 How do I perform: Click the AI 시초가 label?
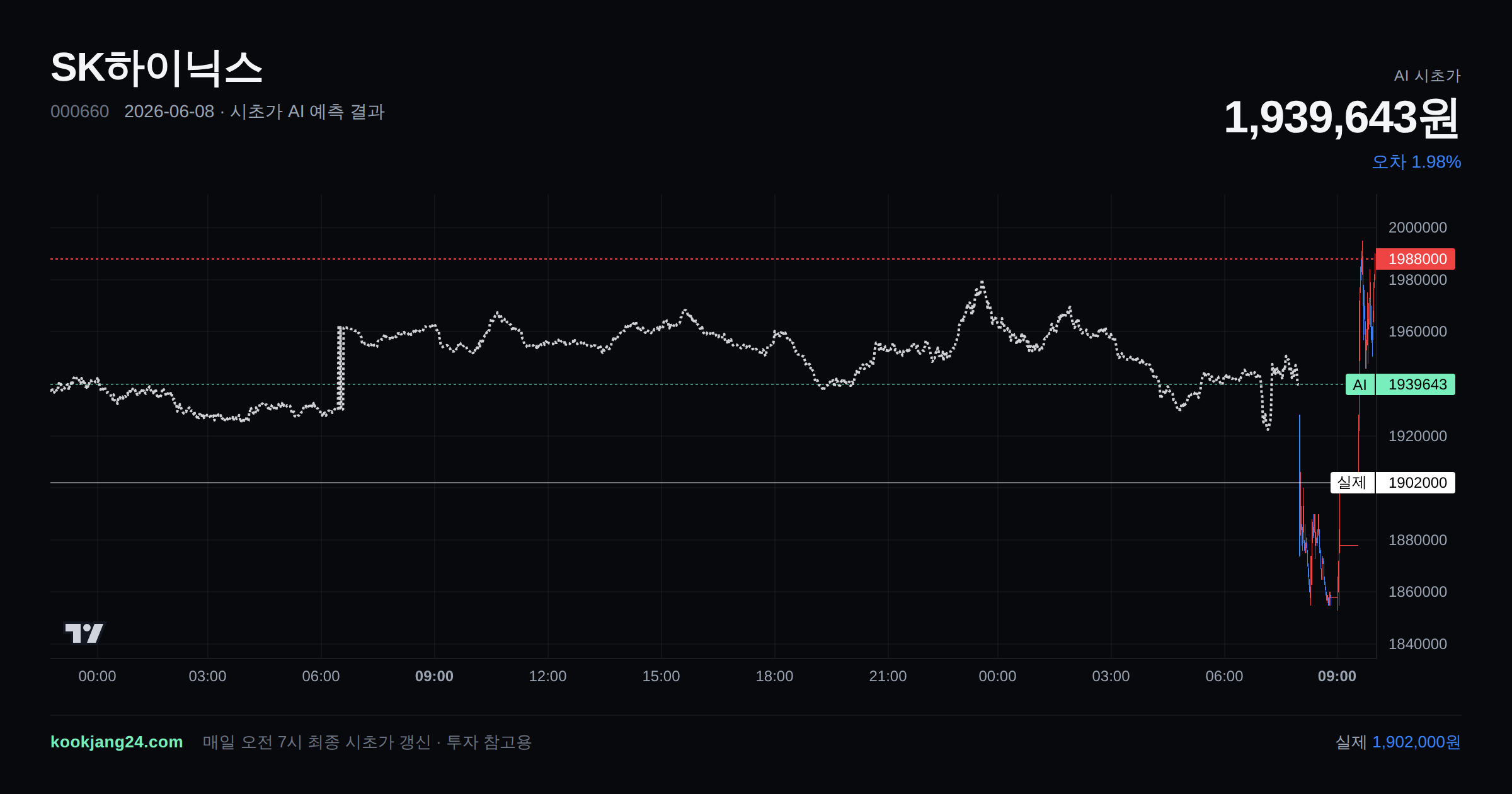[x=1427, y=76]
